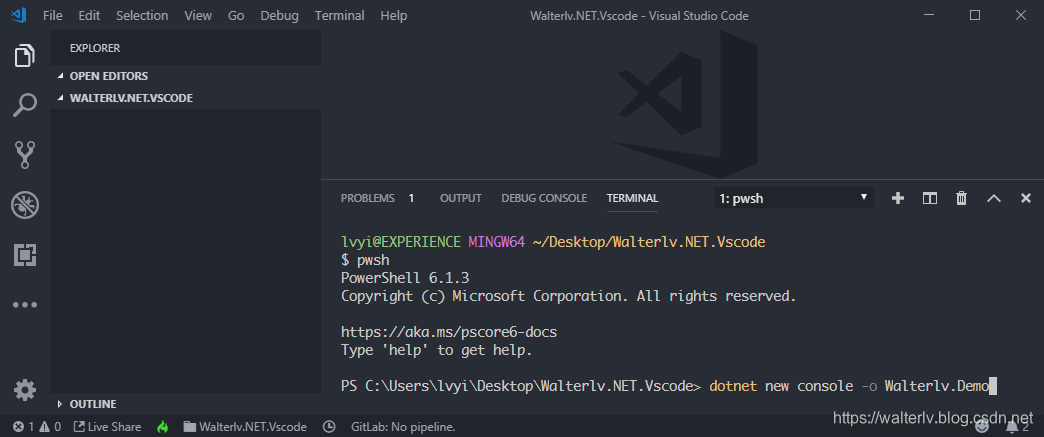Open the Debug view in activity bar
Image resolution: width=1044 pixels, height=437 pixels.
25,205
